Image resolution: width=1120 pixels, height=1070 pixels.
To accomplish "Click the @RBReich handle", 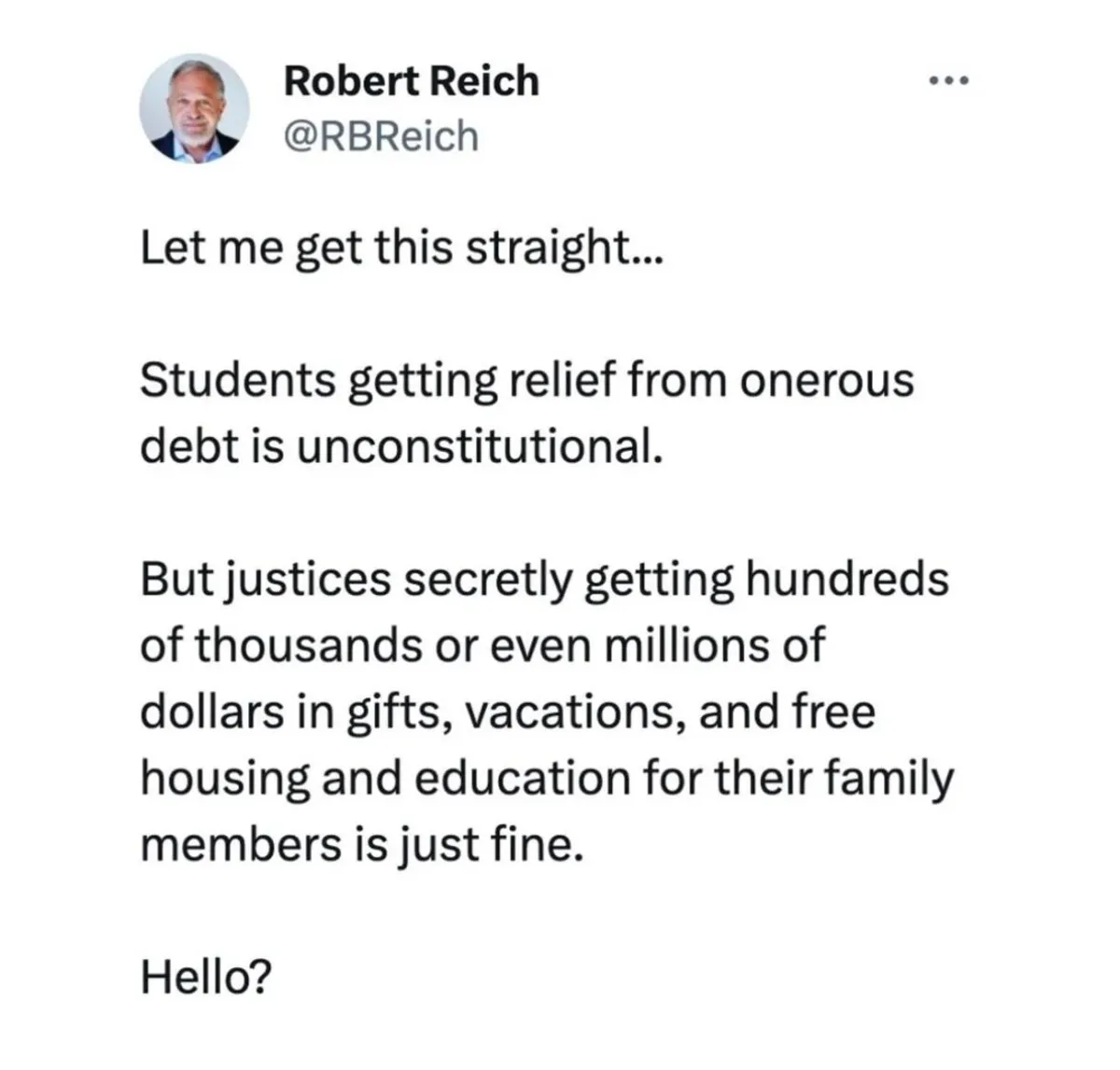I will coord(380,136).
